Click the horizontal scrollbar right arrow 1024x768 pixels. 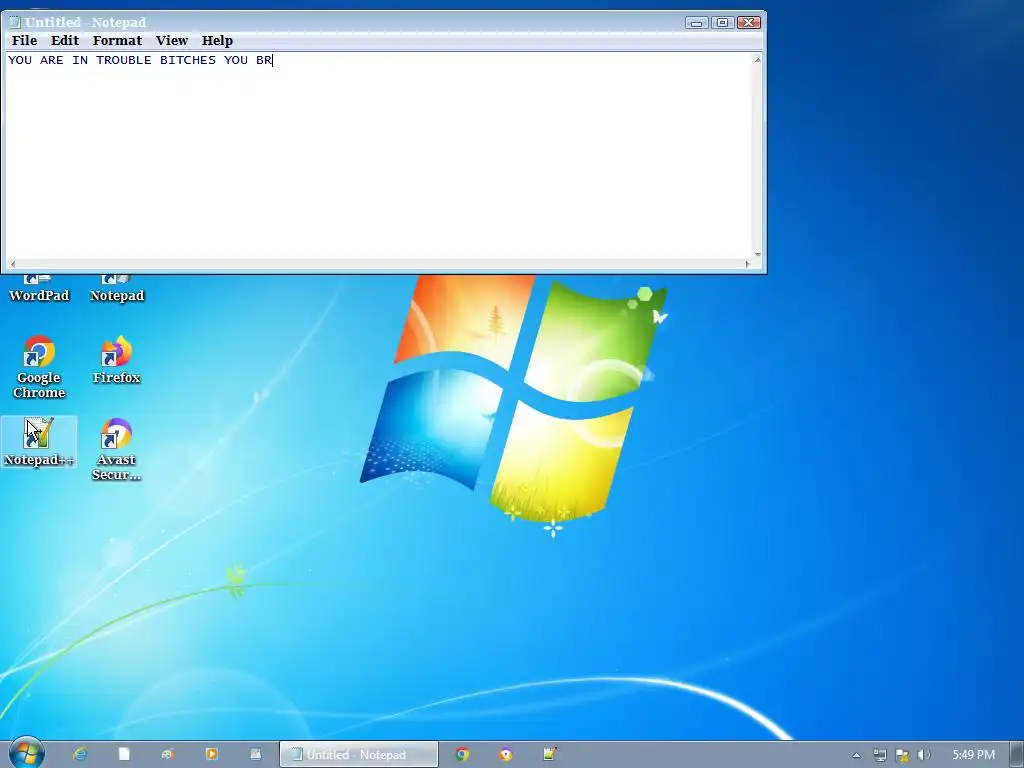point(747,264)
